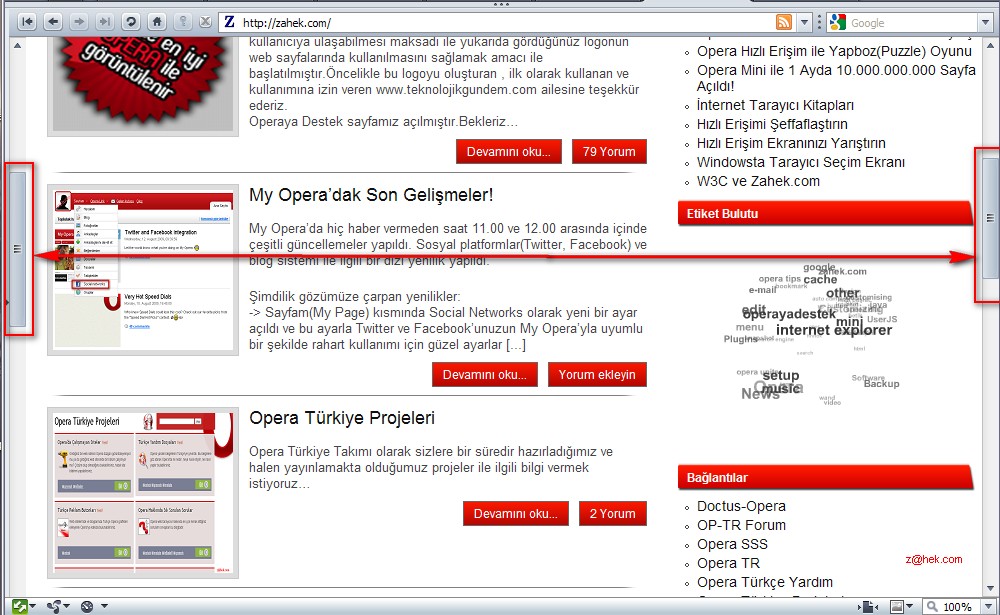Open the search engine dropdown arrow
Viewport: 1000px width, 615px height.
(x=985, y=23)
